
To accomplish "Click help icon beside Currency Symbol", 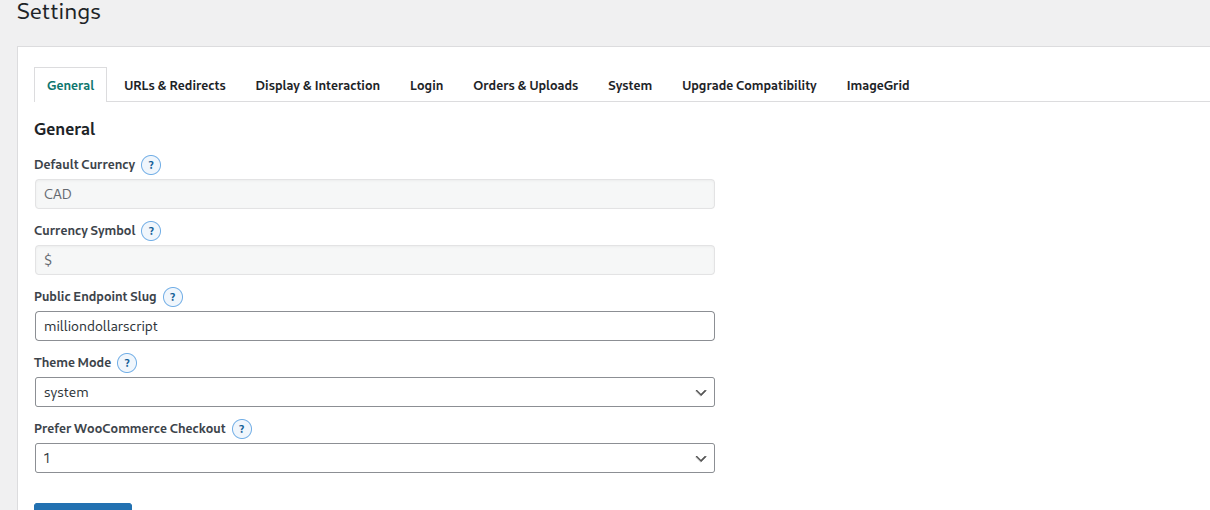I will point(151,231).
